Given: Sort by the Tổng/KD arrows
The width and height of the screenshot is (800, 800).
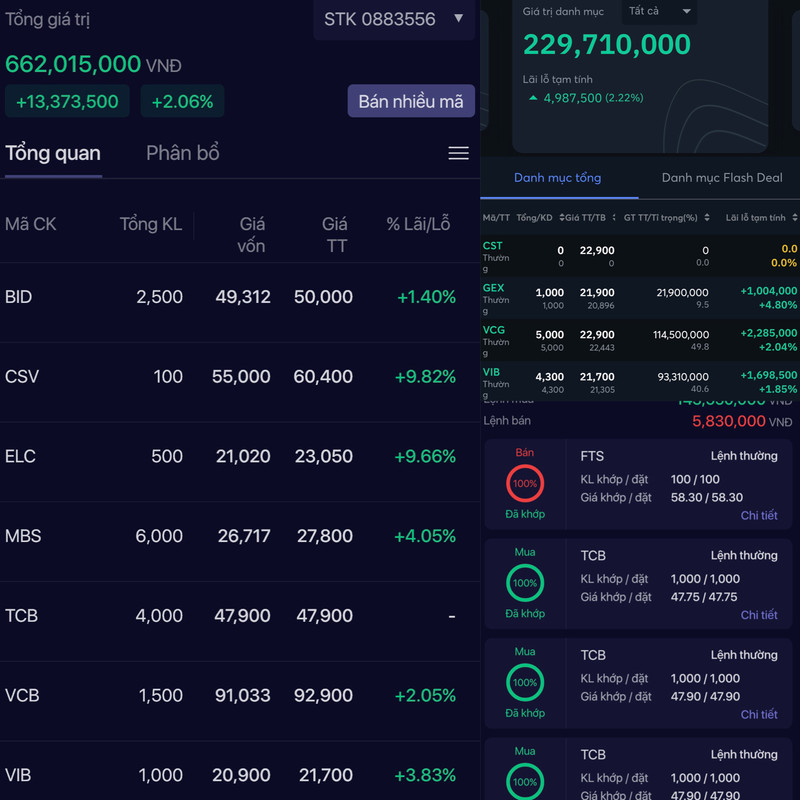Looking at the screenshot, I should point(561,218).
